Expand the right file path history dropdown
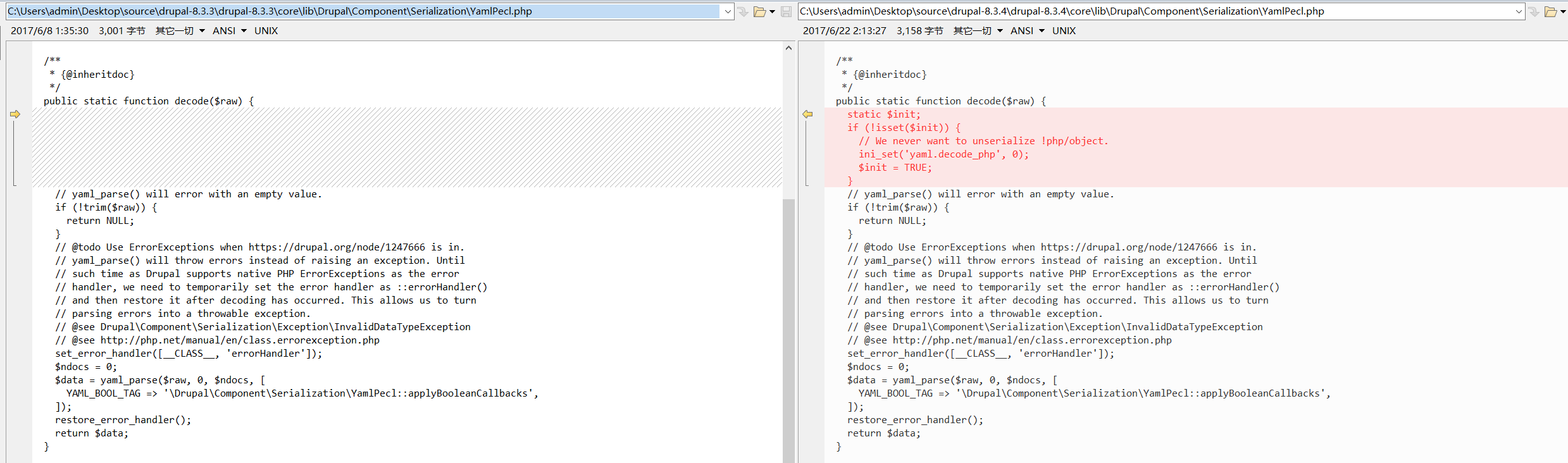1568x463 pixels. tap(1519, 11)
